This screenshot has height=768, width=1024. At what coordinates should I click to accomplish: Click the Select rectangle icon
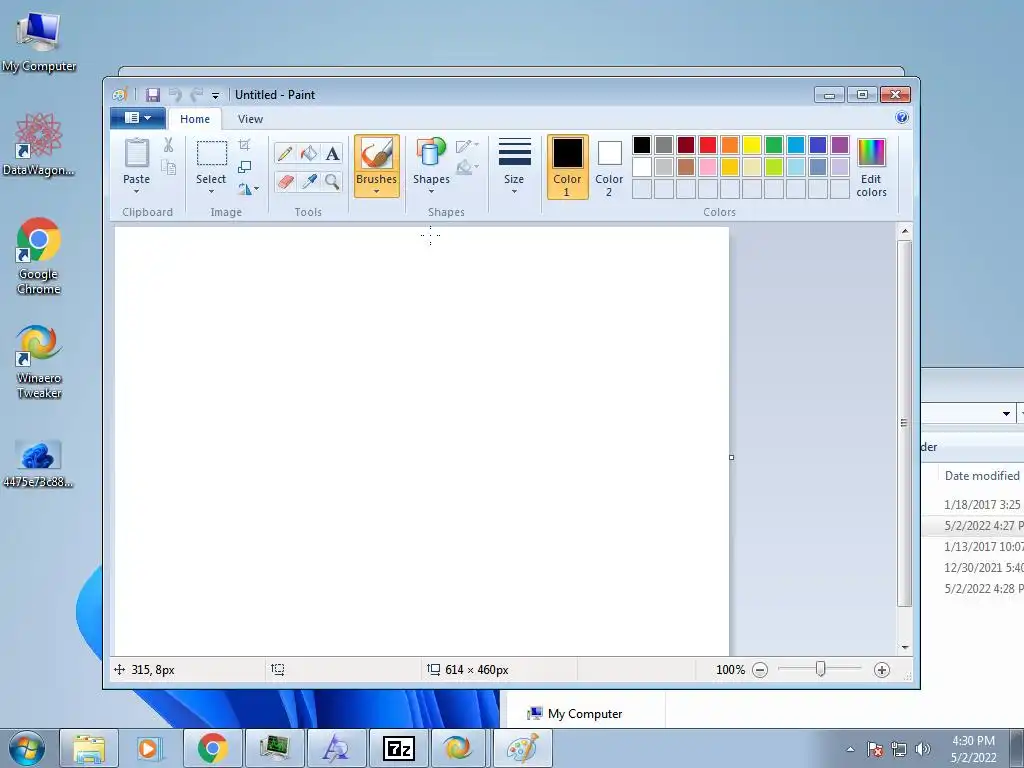pyautogui.click(x=212, y=154)
